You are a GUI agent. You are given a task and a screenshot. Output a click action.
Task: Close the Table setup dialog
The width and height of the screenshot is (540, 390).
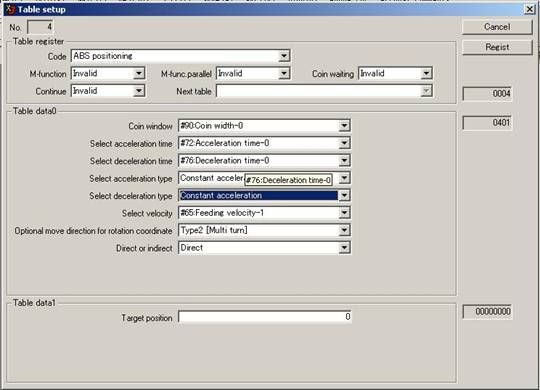[x=529, y=9]
